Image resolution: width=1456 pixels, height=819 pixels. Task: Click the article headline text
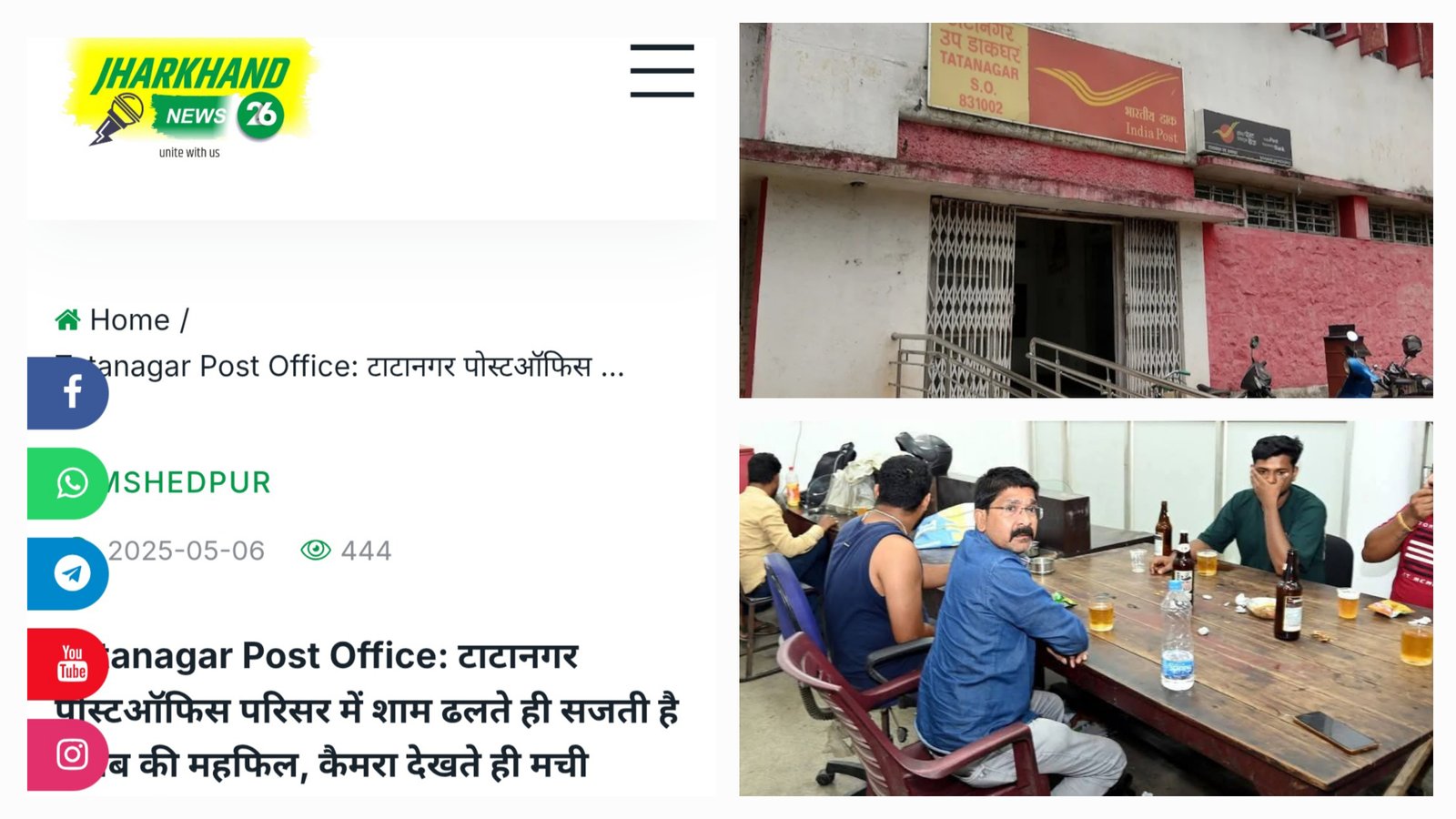click(367, 710)
